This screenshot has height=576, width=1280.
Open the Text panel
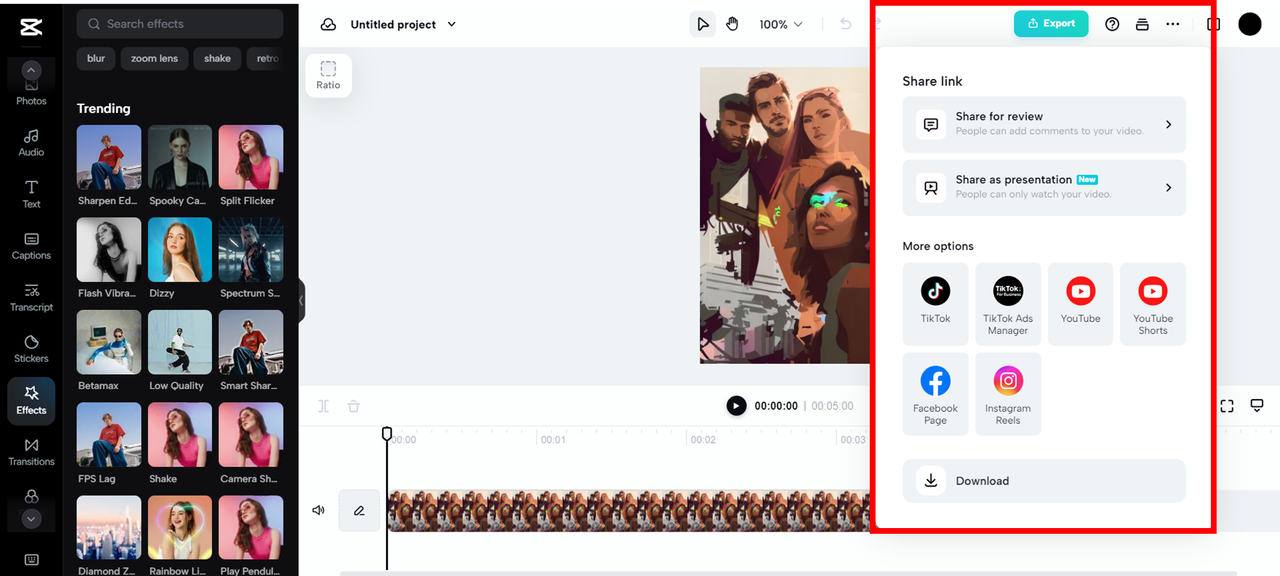31,195
